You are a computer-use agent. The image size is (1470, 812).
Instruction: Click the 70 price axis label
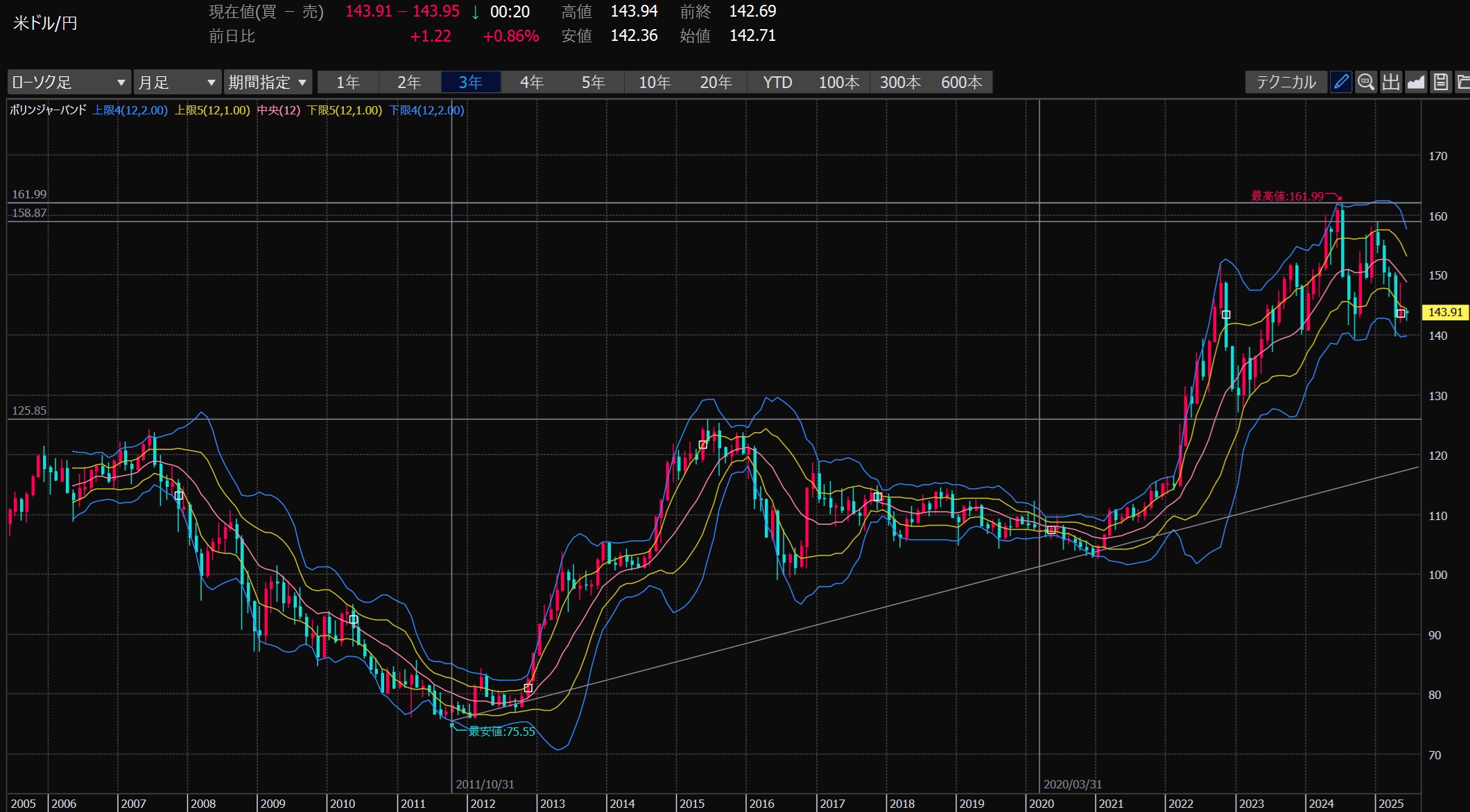[x=1435, y=755]
